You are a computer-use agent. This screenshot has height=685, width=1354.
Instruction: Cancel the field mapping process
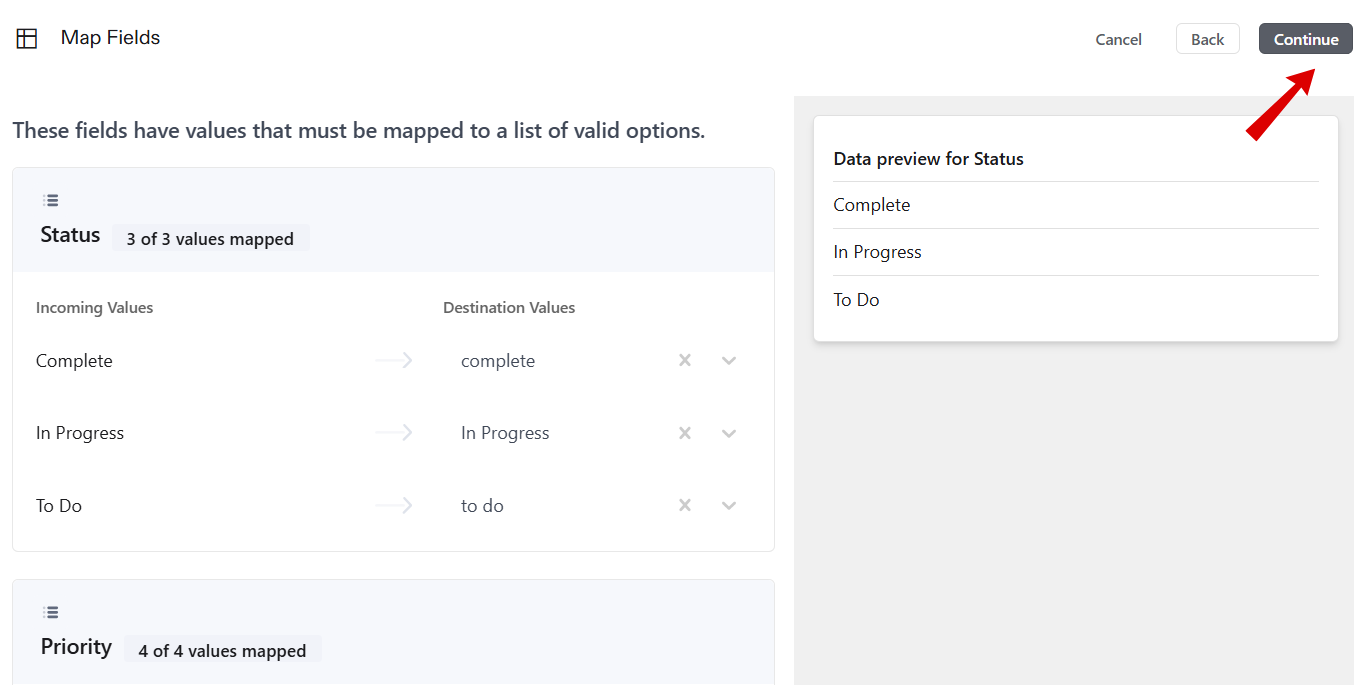pyautogui.click(x=1118, y=39)
